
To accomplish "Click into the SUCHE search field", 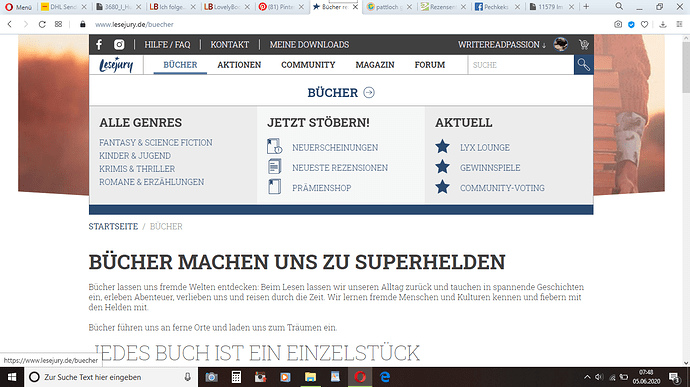I will [521, 65].
